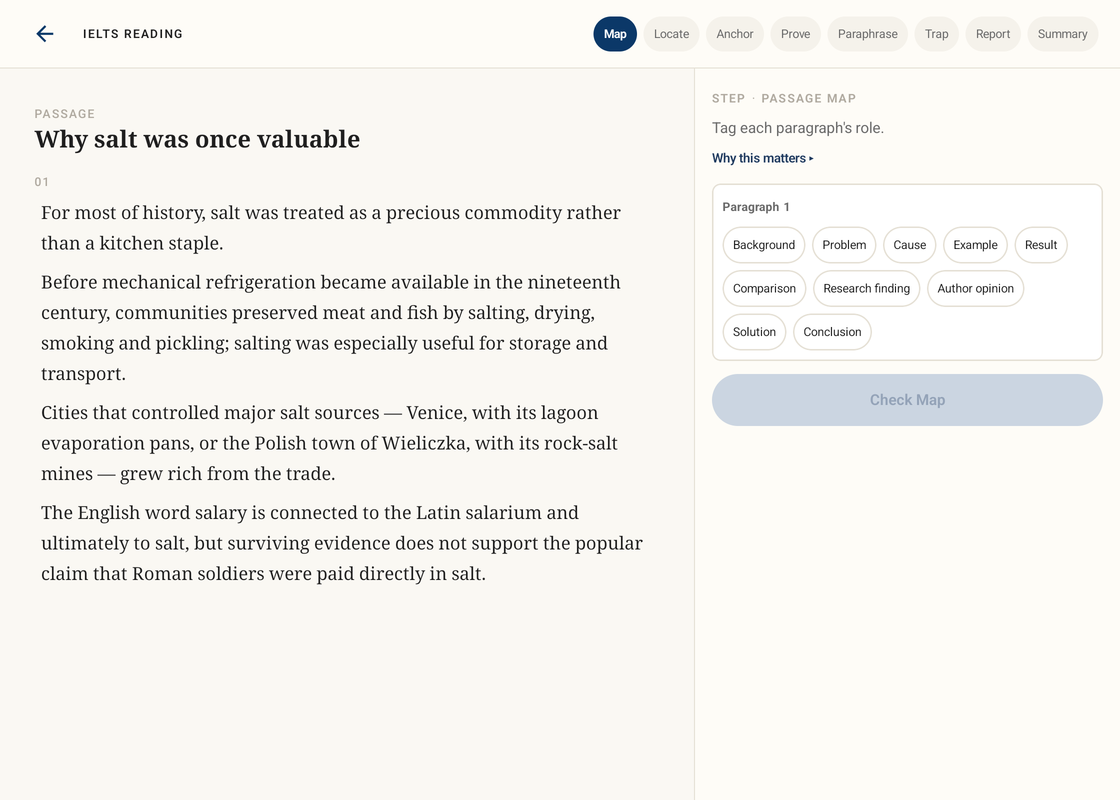This screenshot has width=1120, height=800.
Task: Expand the 'Why this matters' explanation
Action: (763, 158)
